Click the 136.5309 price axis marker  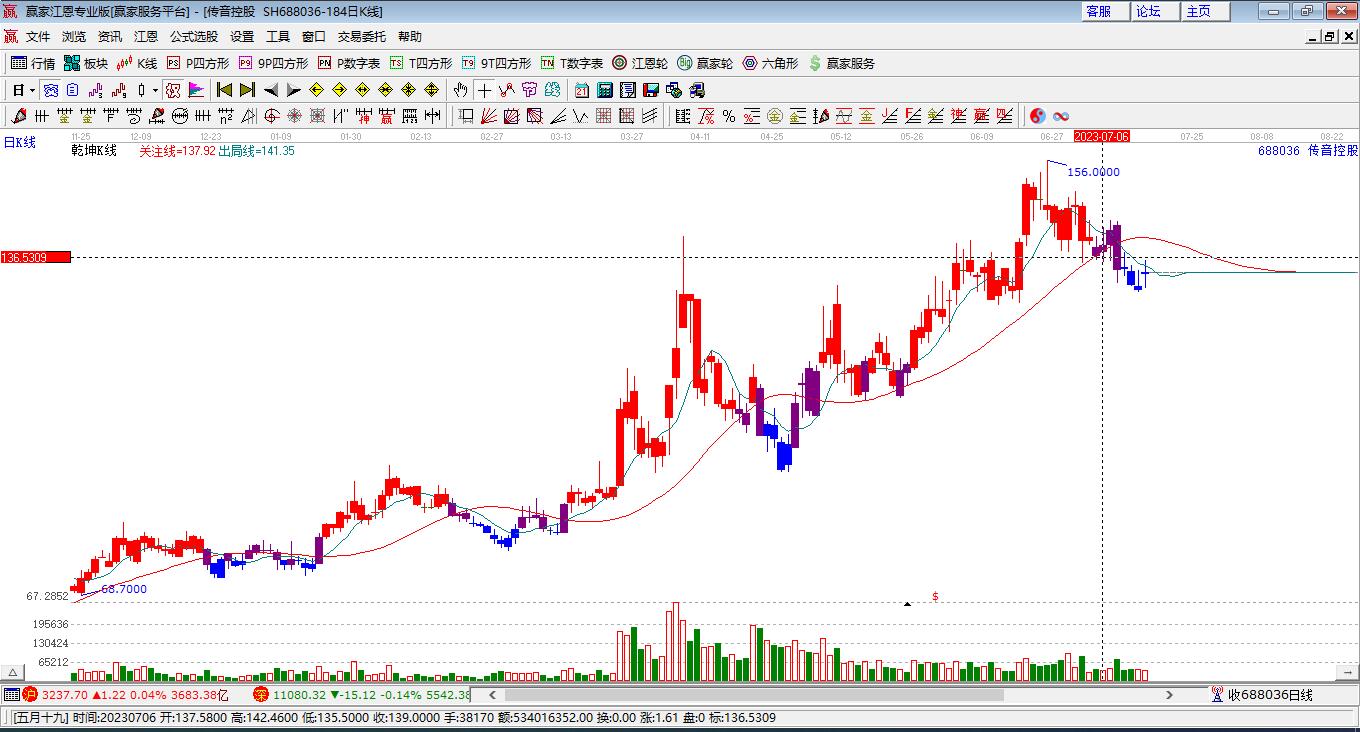36,258
